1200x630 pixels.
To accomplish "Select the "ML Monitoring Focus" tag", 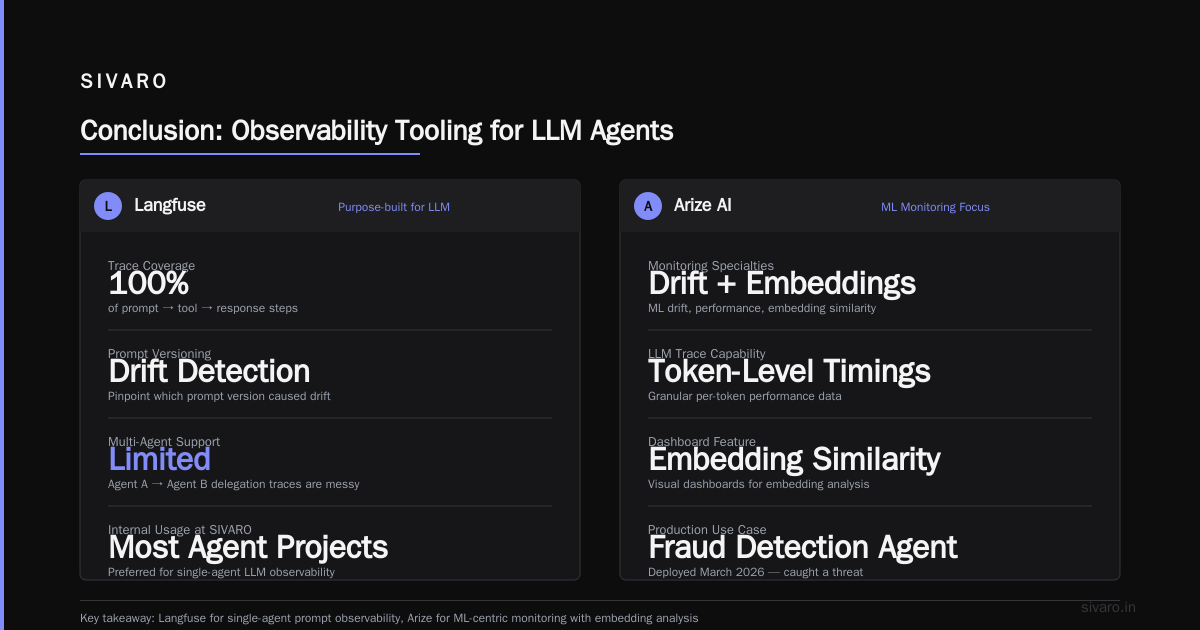I will 935,207.
